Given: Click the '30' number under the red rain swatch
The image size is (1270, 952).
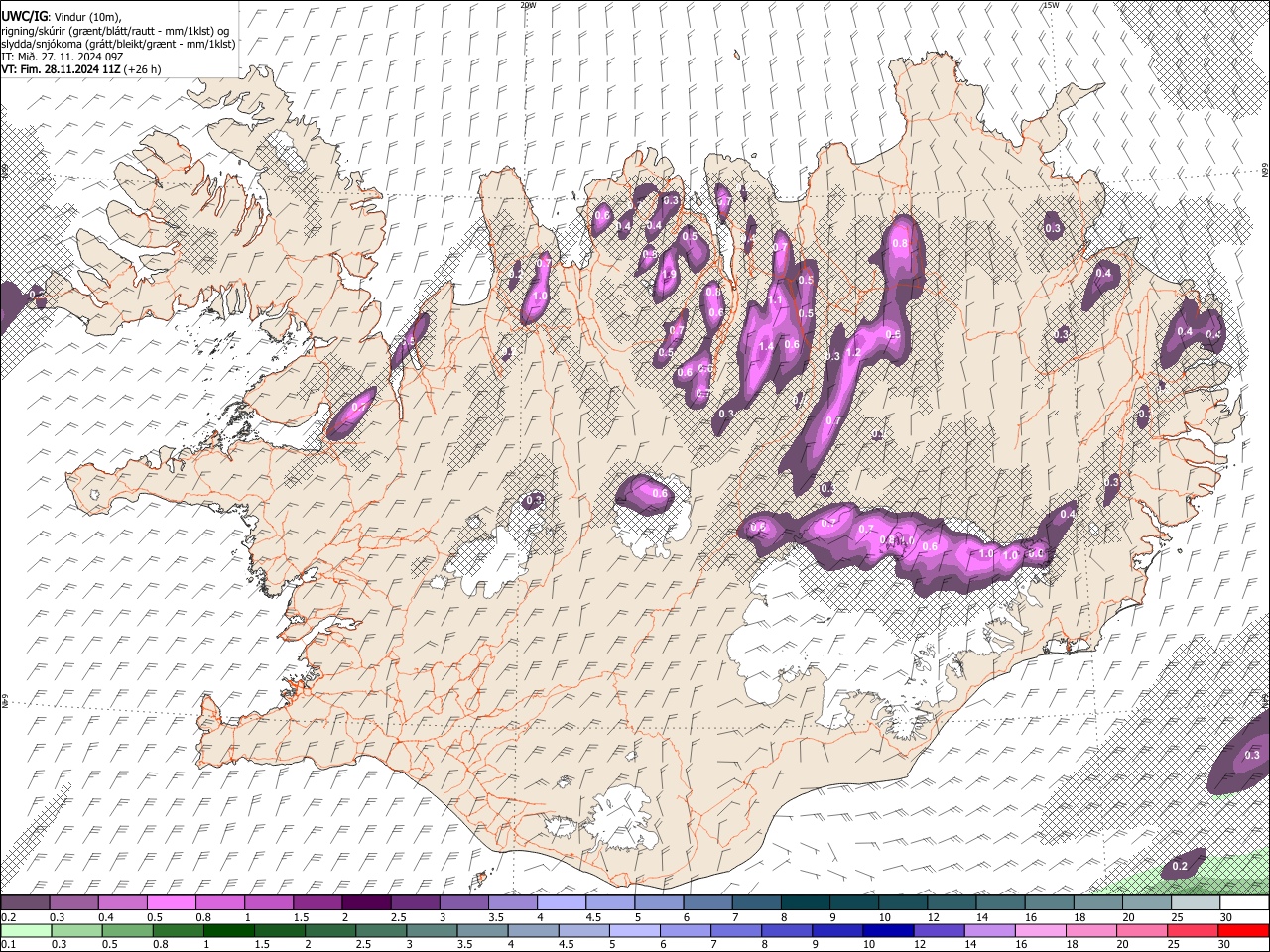Looking at the screenshot, I should click(x=1225, y=945).
